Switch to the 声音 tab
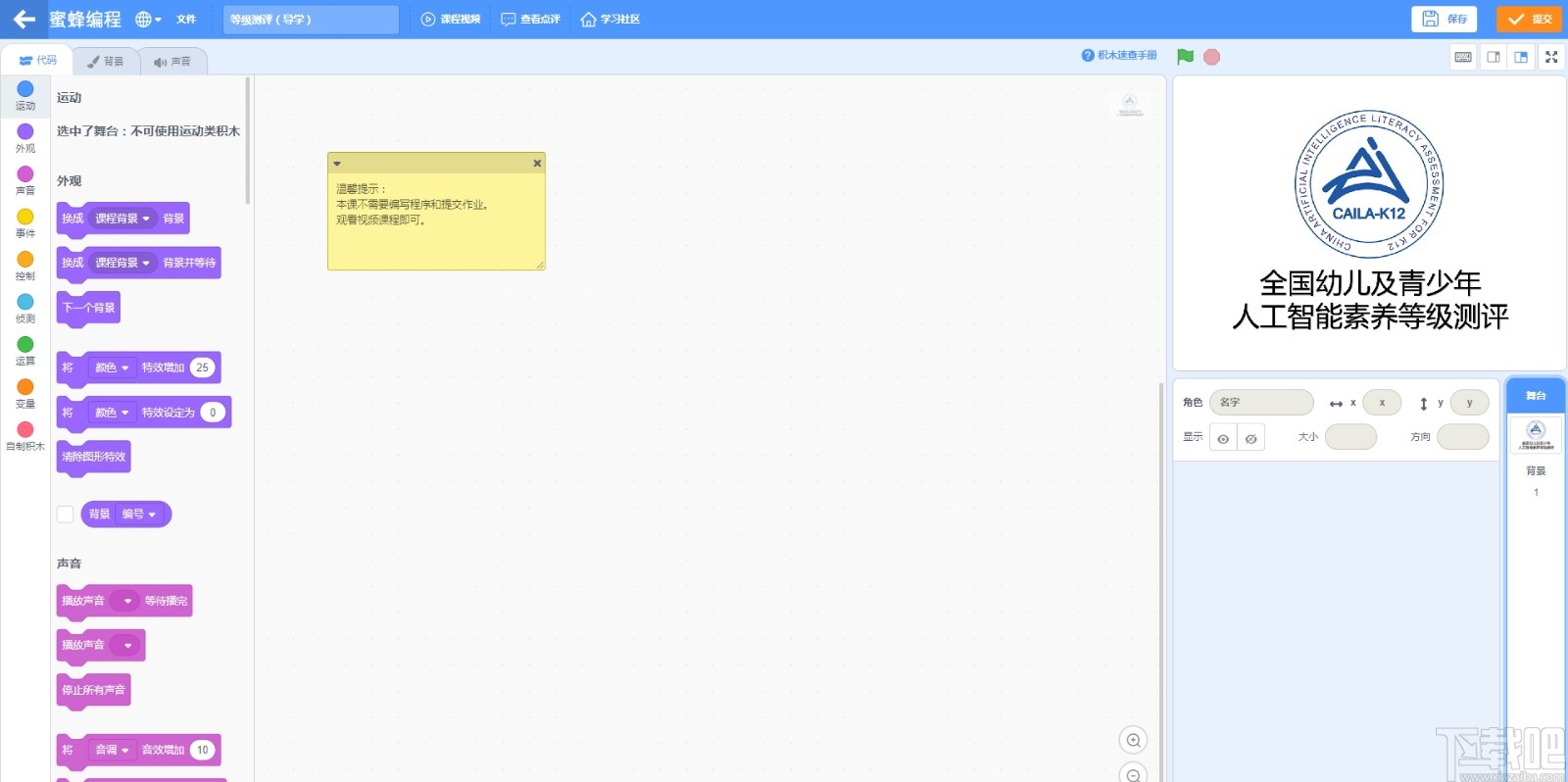Viewport: 1568px width, 782px height. (172, 62)
